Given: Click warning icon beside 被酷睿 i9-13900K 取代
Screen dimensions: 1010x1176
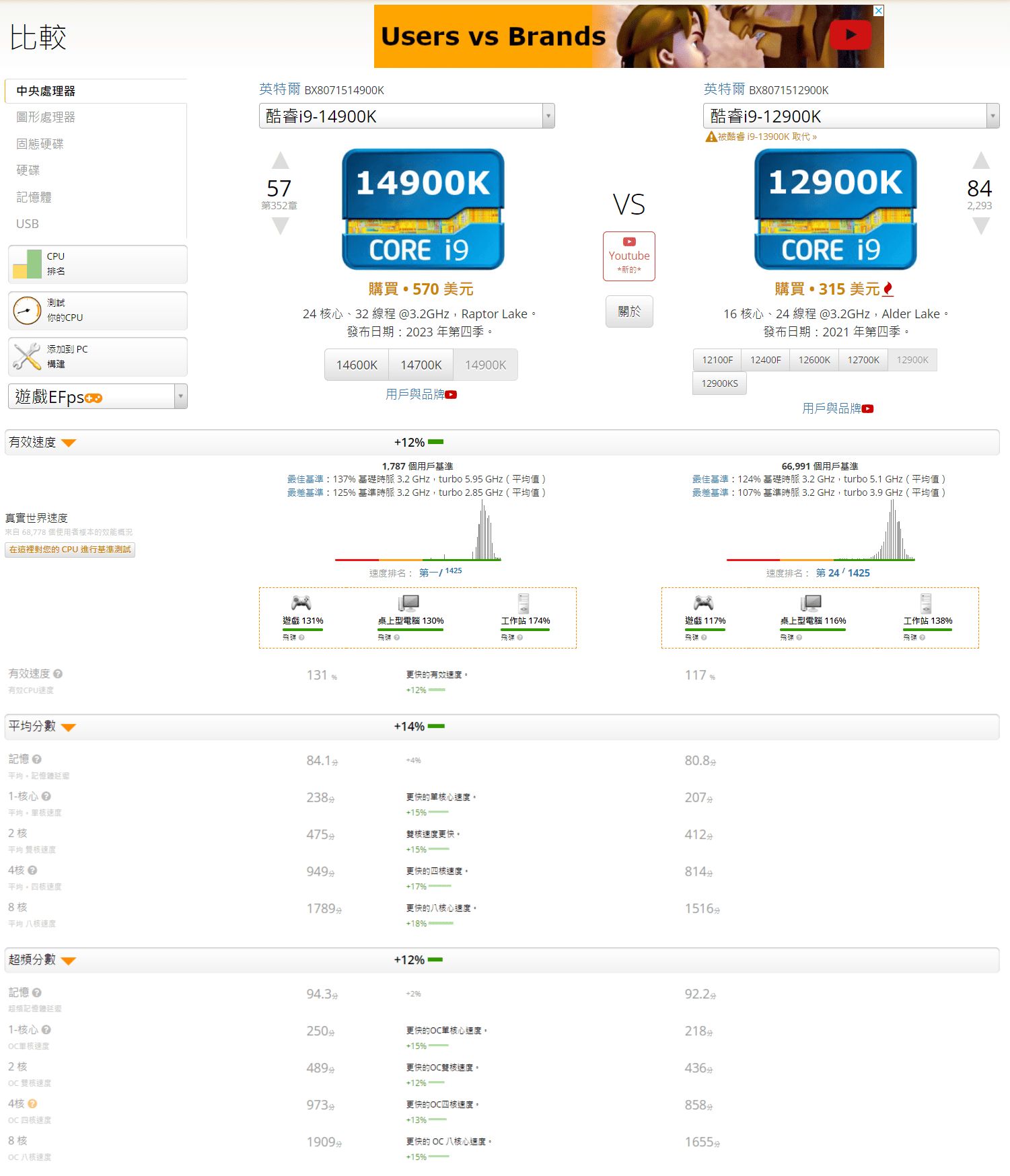Looking at the screenshot, I should coord(711,137).
